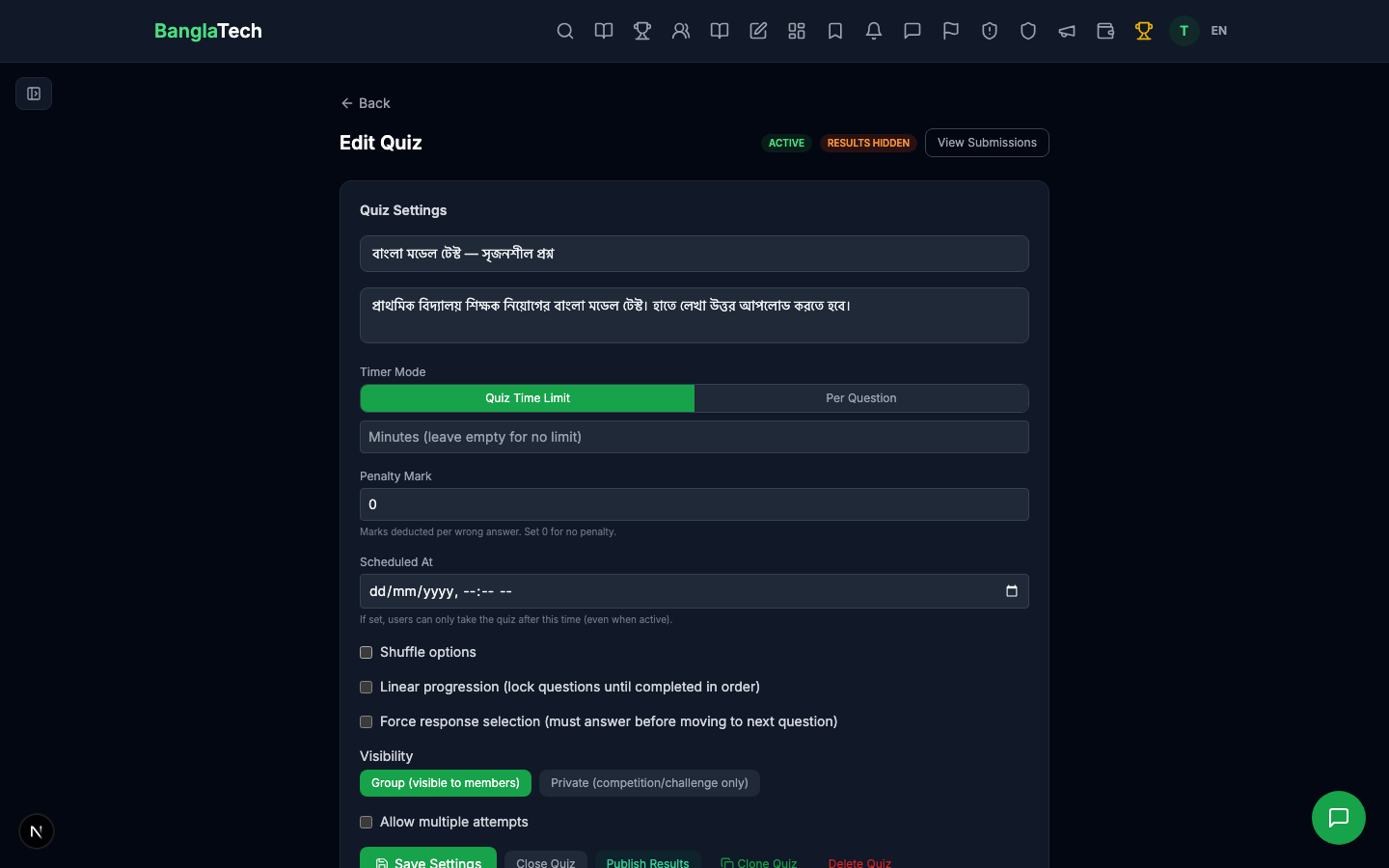Screen dimensions: 1389x868
Task: Open the wallet icon in the navbar
Action: tap(1105, 31)
